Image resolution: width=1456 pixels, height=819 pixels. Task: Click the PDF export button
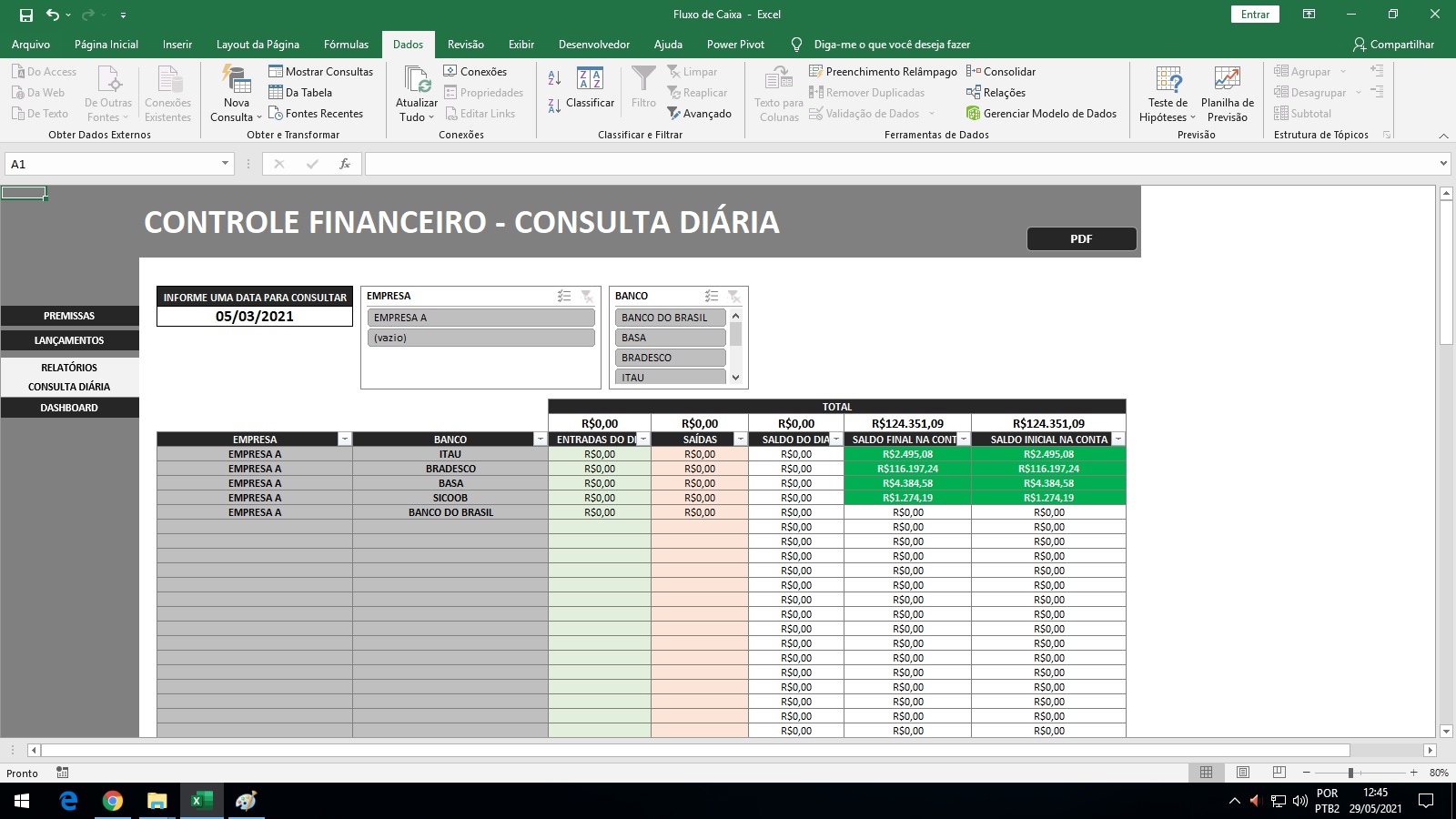coord(1081,238)
